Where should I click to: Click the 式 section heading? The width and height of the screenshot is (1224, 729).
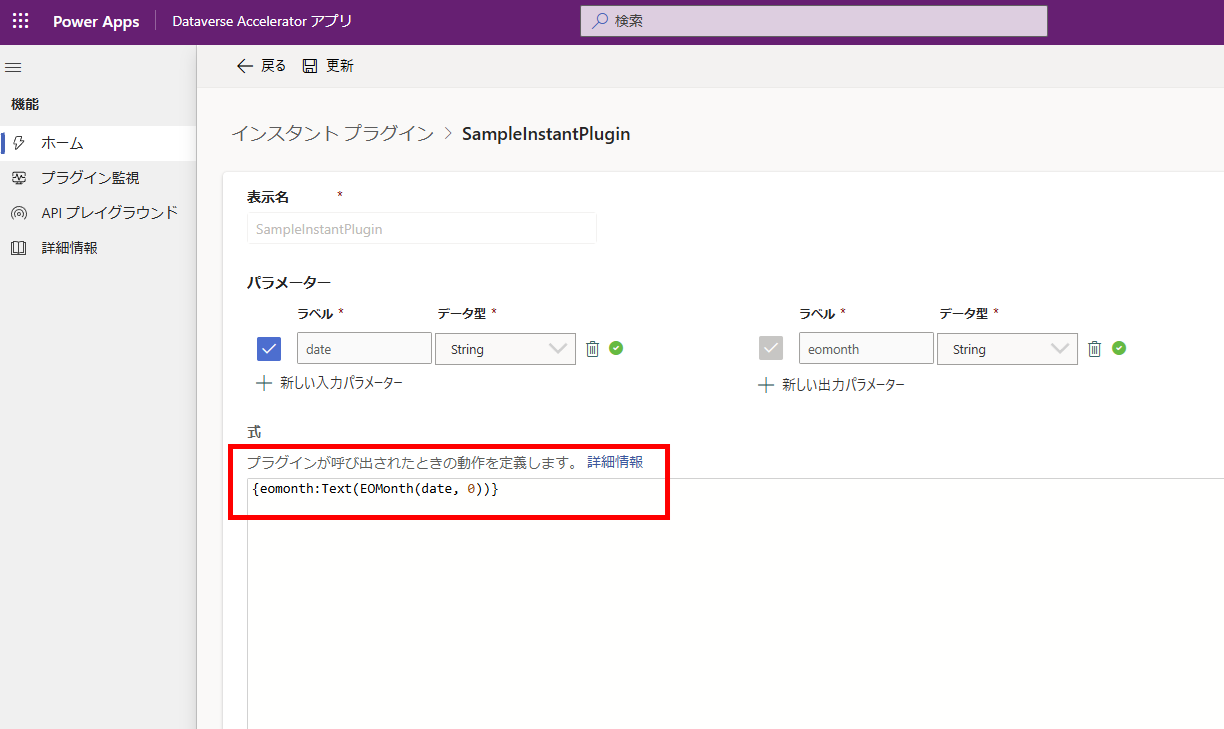coord(254,432)
